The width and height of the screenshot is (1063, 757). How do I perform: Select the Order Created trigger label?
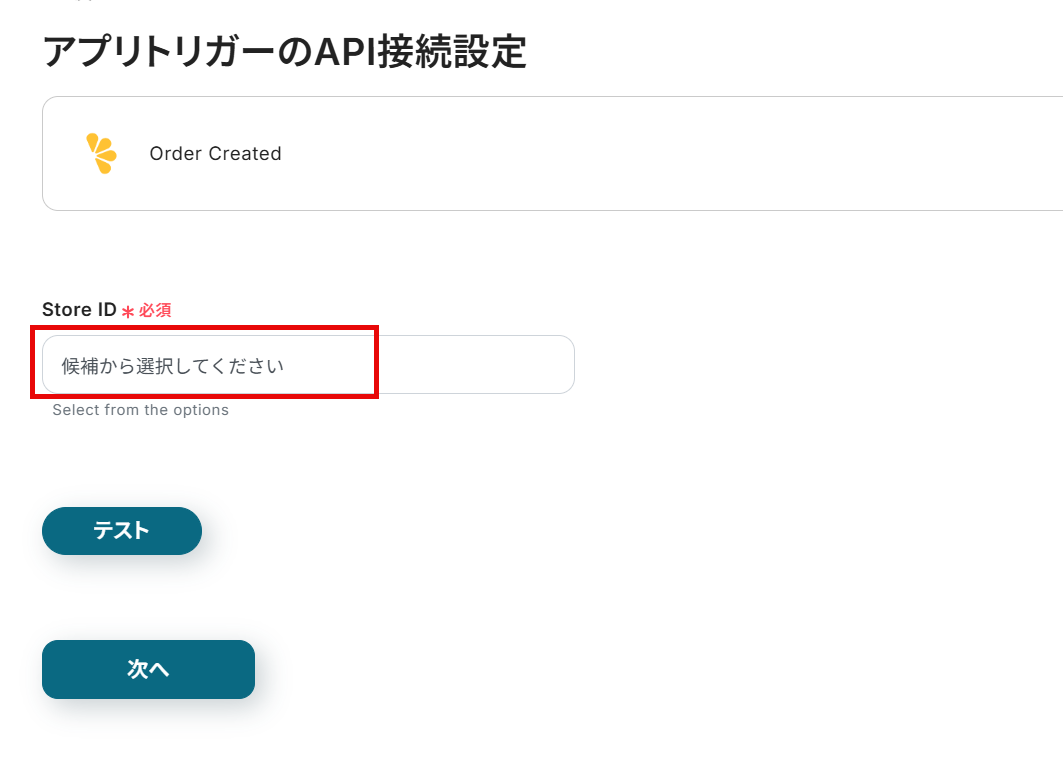pyautogui.click(x=215, y=154)
